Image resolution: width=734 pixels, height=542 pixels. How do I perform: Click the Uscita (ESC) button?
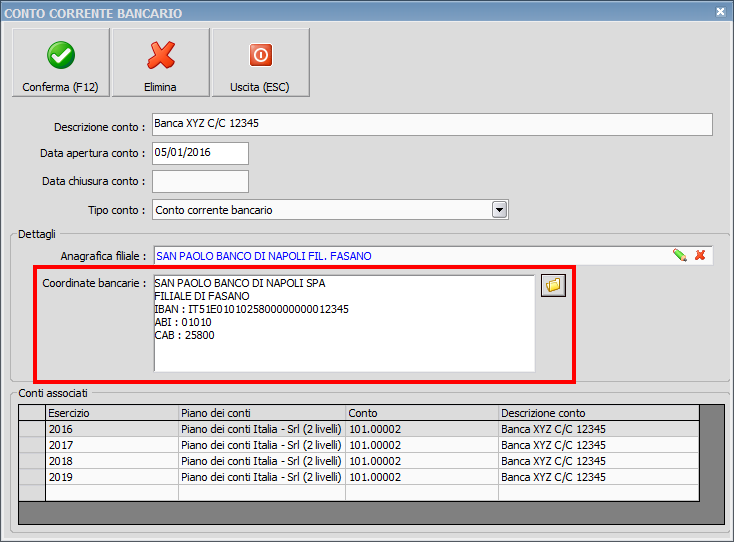pos(260,63)
